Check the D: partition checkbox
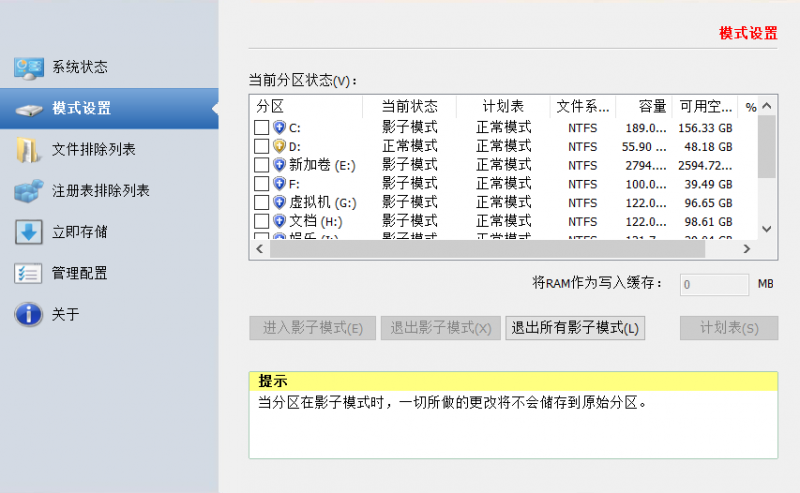Image resolution: width=800 pixels, height=493 pixels. point(261,146)
